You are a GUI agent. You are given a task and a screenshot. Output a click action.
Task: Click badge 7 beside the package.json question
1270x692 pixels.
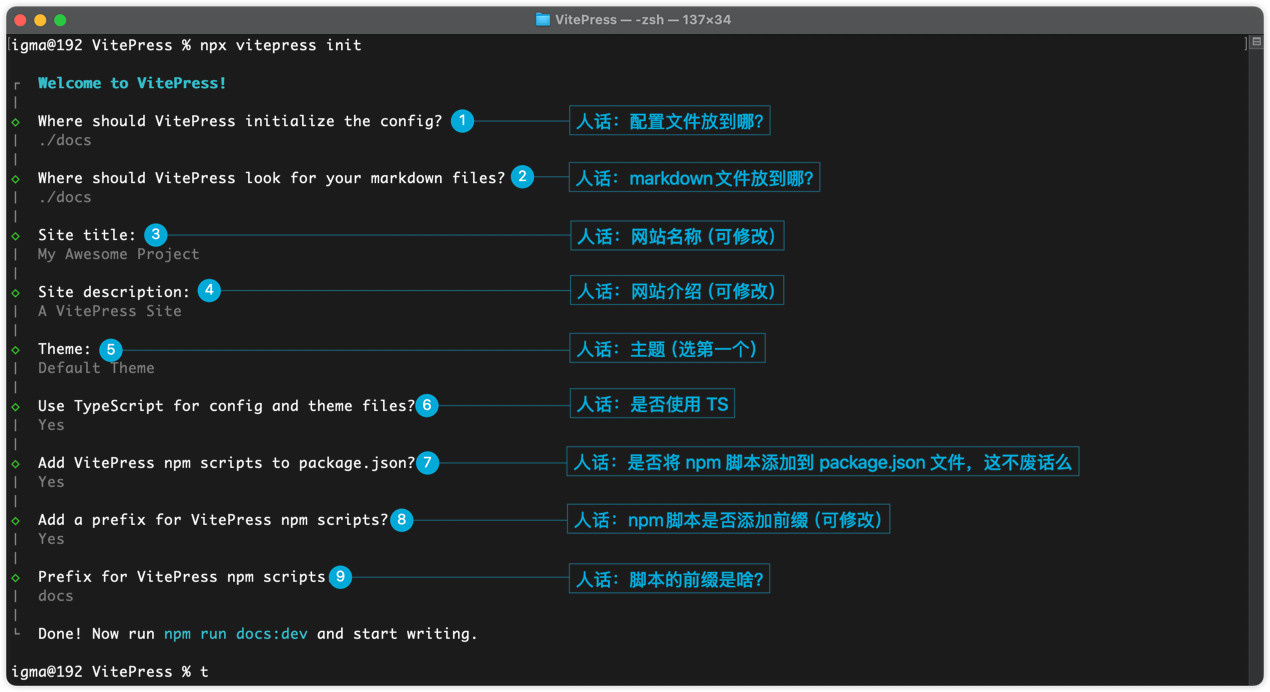point(427,463)
